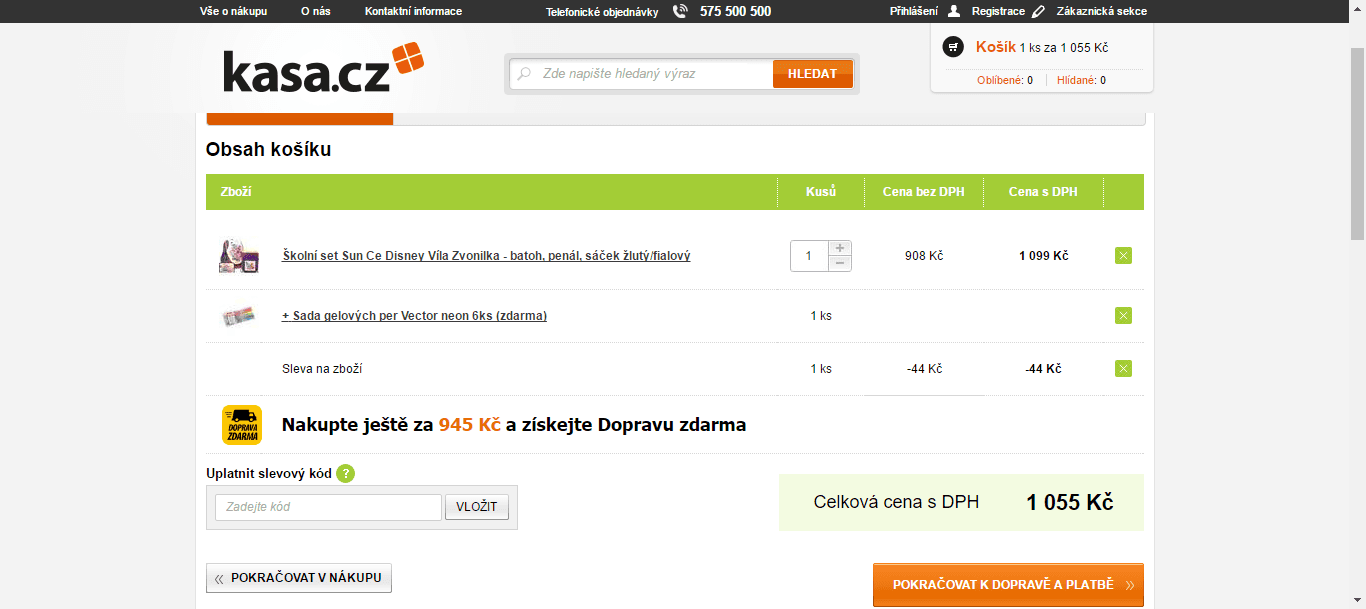Image resolution: width=1366 pixels, height=609 pixels.
Task: Go to Kontaktní informace
Action: coord(413,11)
